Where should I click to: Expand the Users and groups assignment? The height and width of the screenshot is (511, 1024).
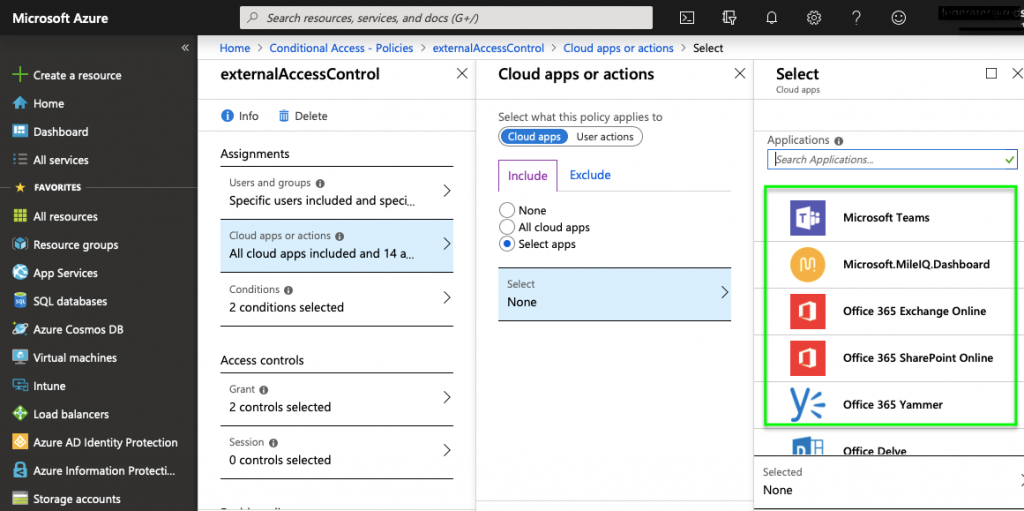click(336, 191)
